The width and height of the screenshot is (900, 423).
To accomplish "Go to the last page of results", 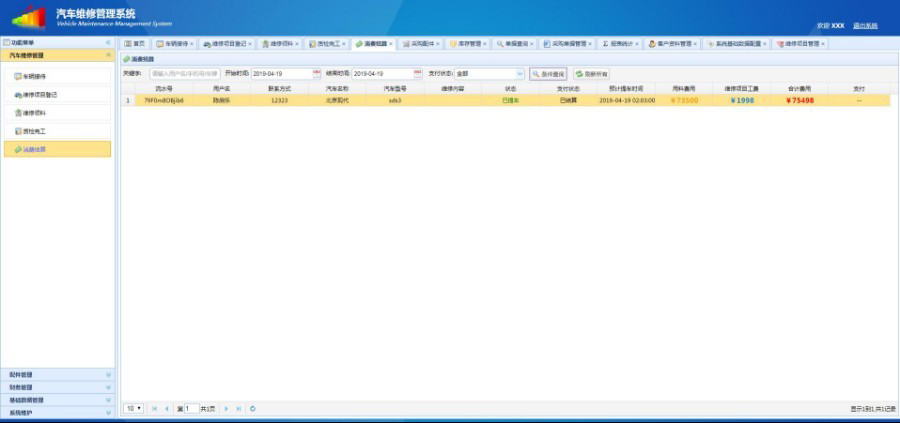I will click(238, 408).
